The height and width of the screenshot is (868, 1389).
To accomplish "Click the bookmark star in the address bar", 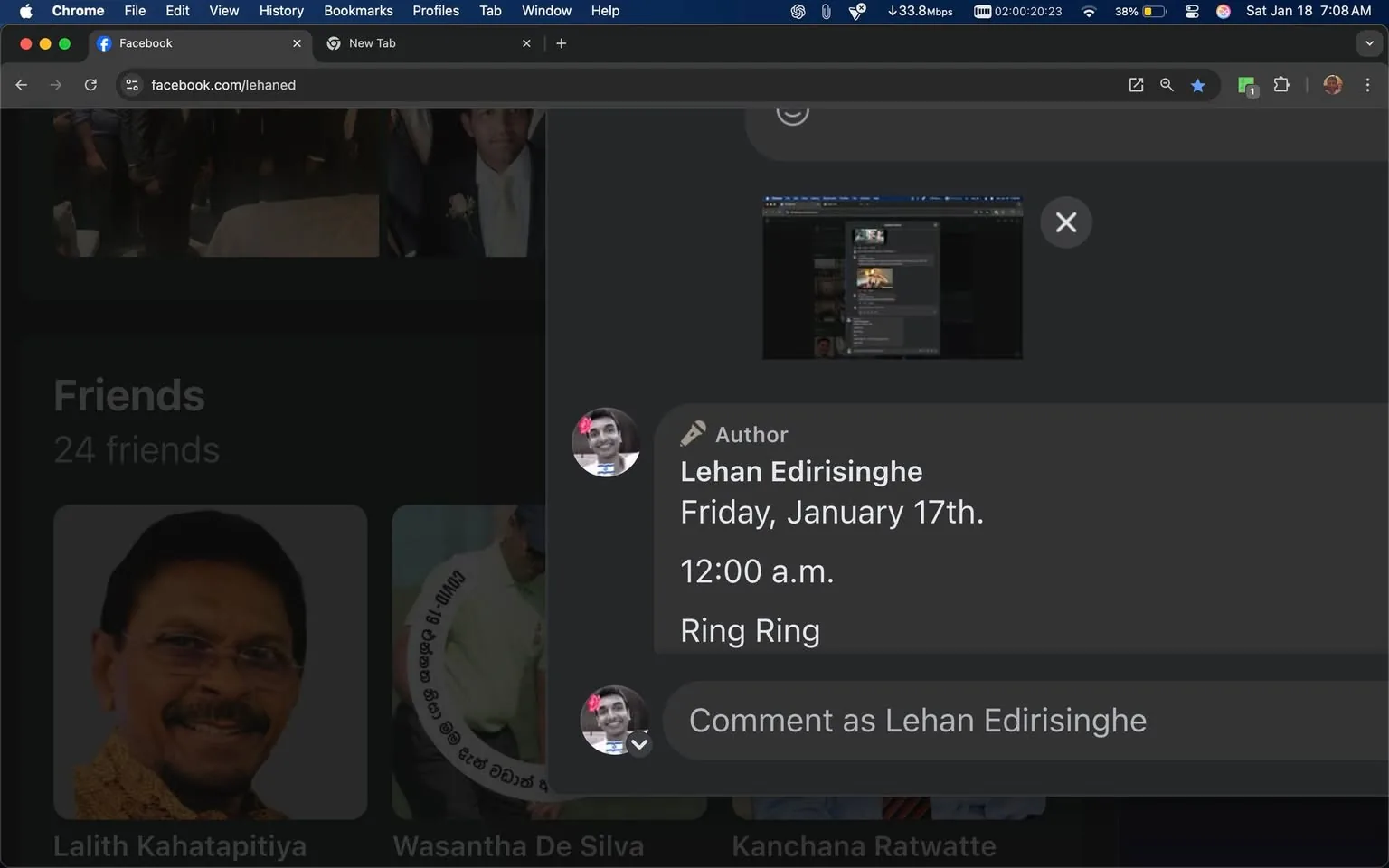I will [x=1197, y=84].
